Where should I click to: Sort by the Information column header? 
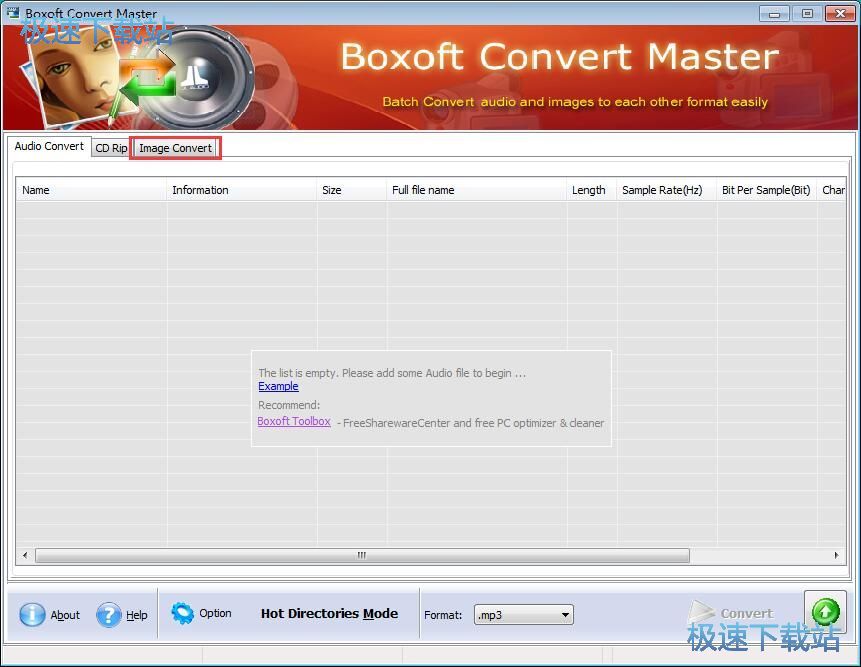click(242, 190)
